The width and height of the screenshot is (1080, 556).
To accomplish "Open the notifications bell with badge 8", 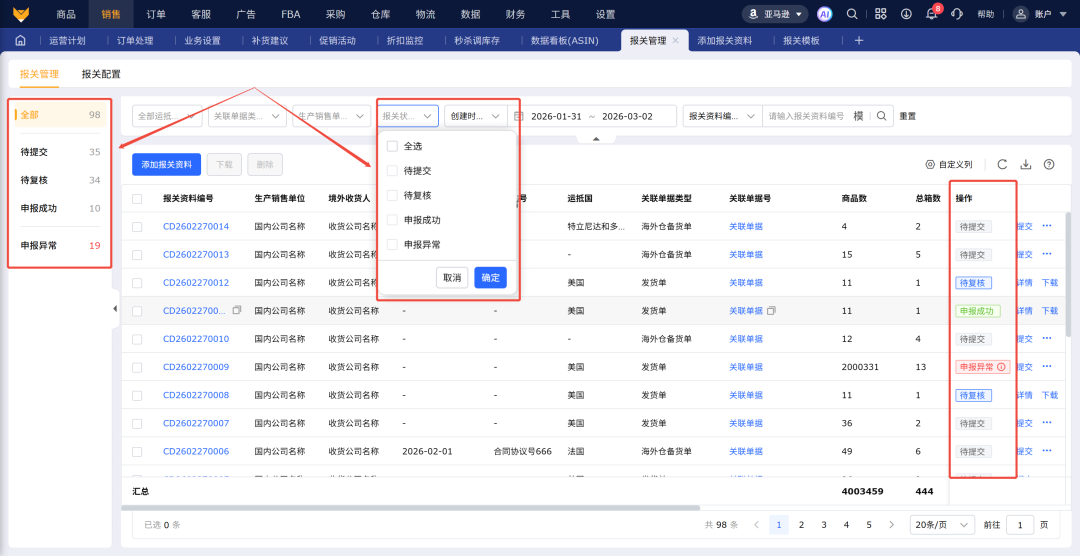I will coord(931,14).
